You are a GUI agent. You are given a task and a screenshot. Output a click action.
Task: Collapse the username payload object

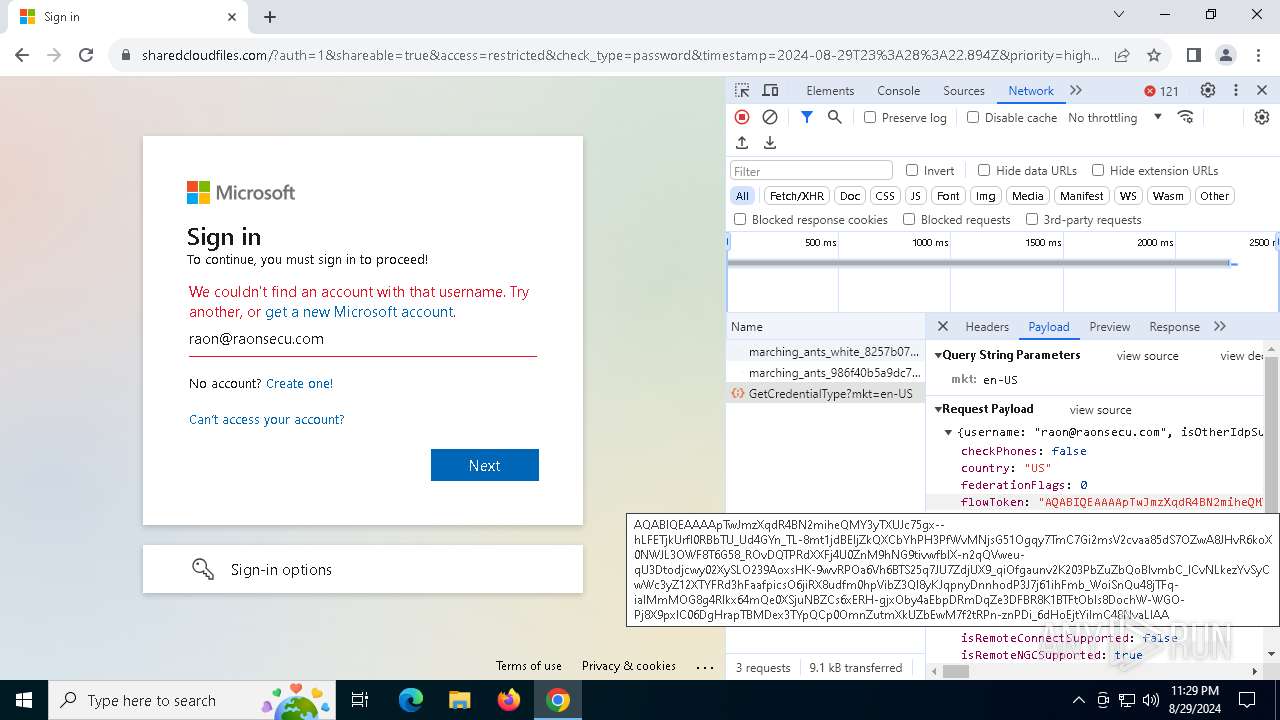point(948,432)
